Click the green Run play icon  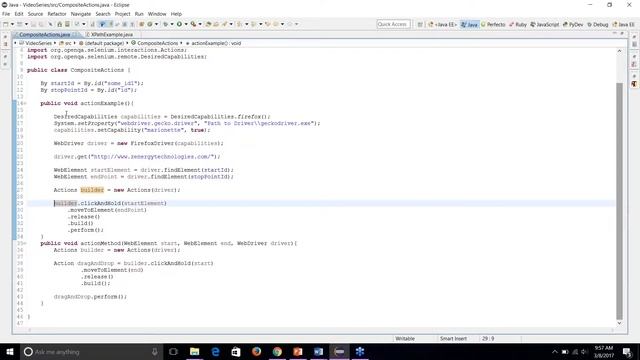(179, 24)
